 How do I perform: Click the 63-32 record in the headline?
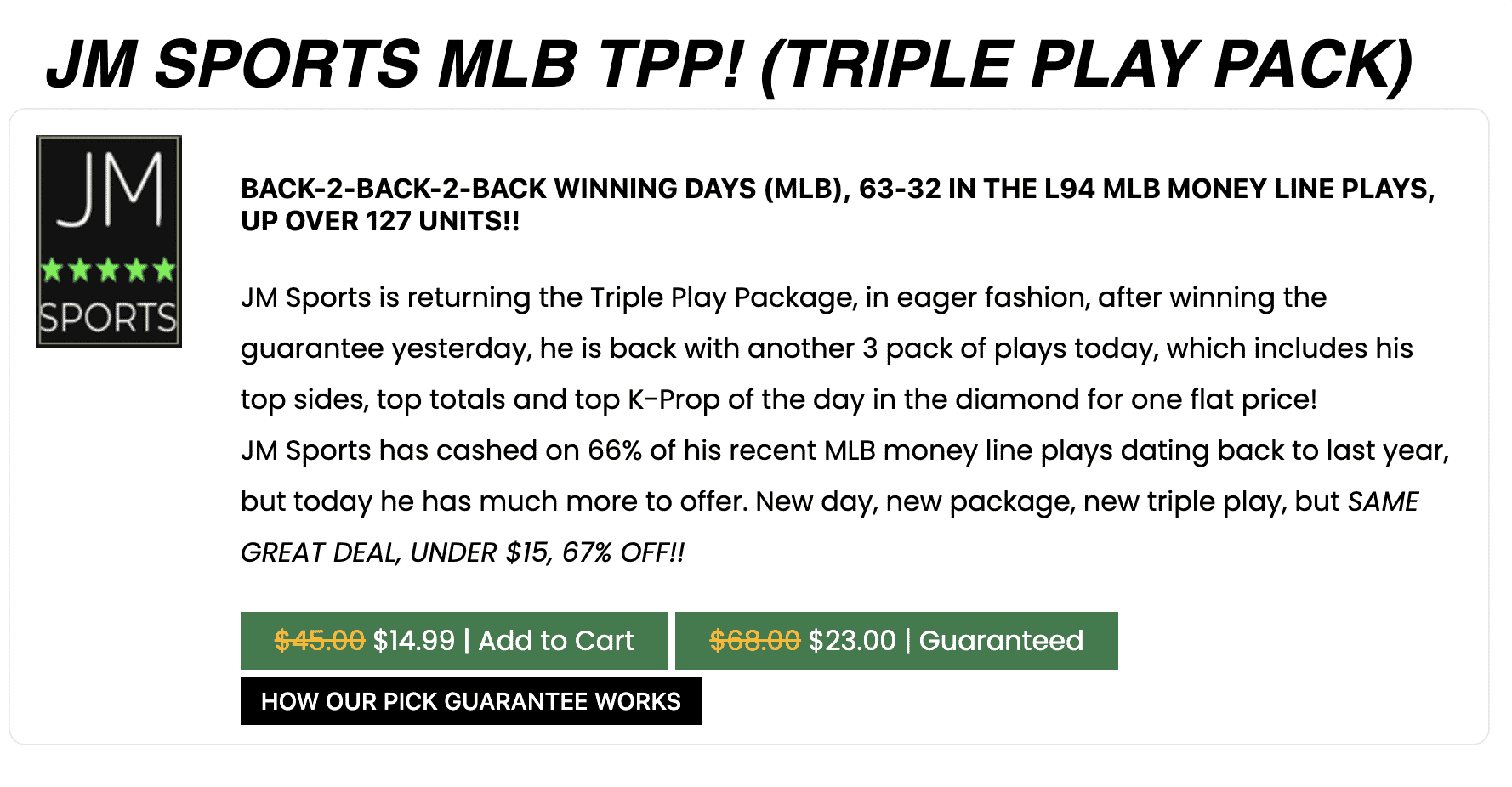[899, 189]
